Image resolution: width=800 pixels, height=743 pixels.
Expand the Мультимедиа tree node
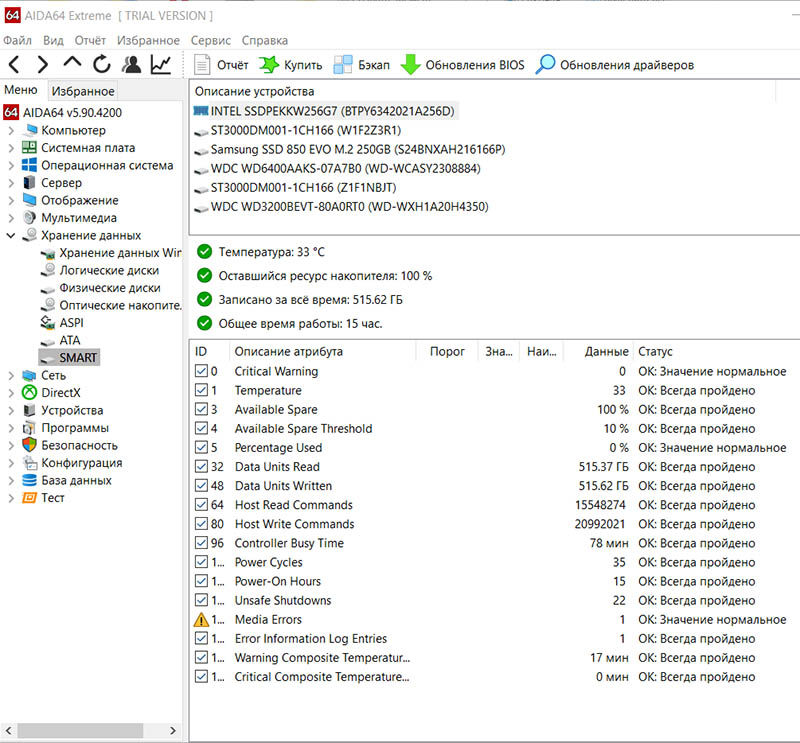click(11, 218)
